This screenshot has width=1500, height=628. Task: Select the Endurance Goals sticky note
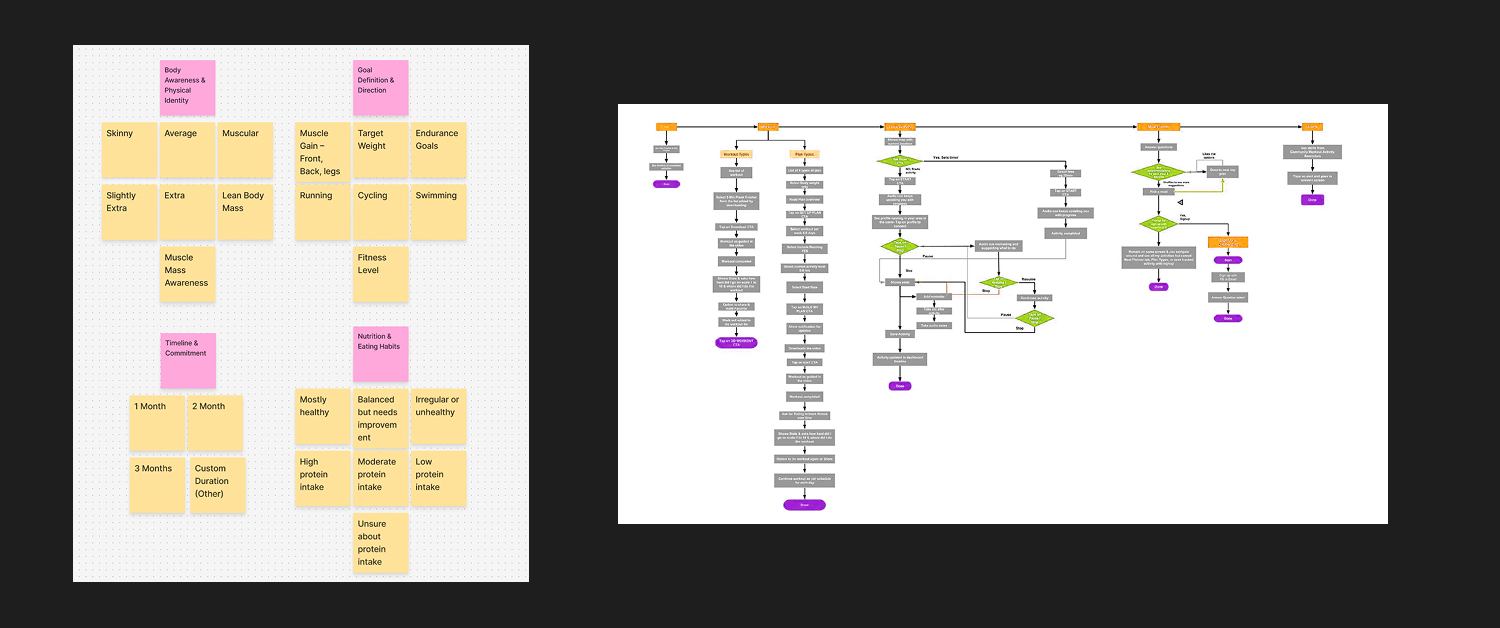click(438, 150)
